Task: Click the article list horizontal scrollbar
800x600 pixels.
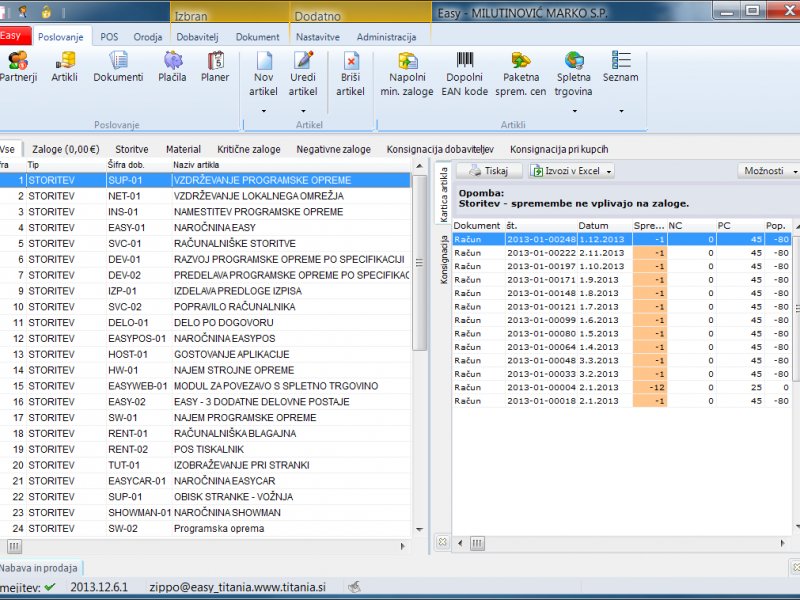Action: click(x=200, y=547)
